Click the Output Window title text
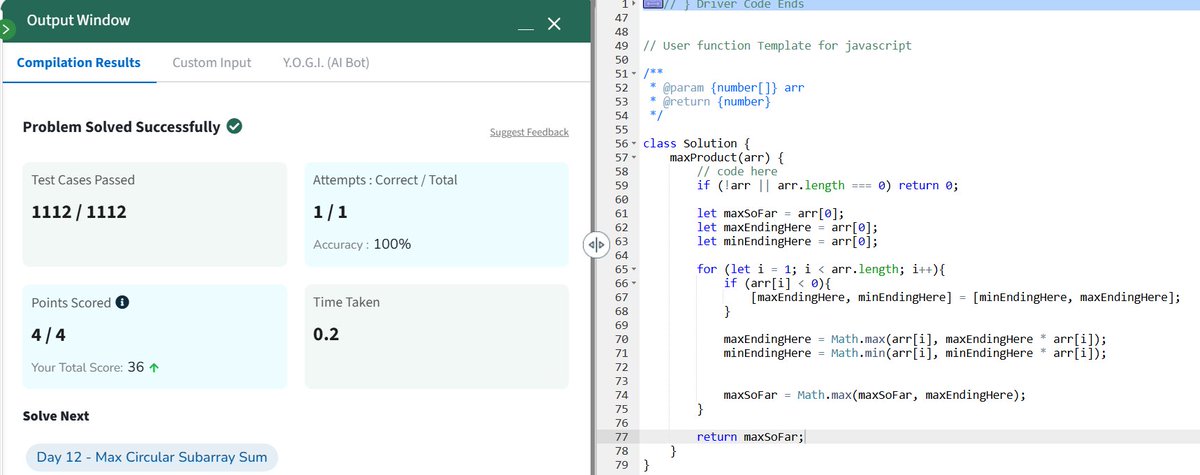 [77, 21]
